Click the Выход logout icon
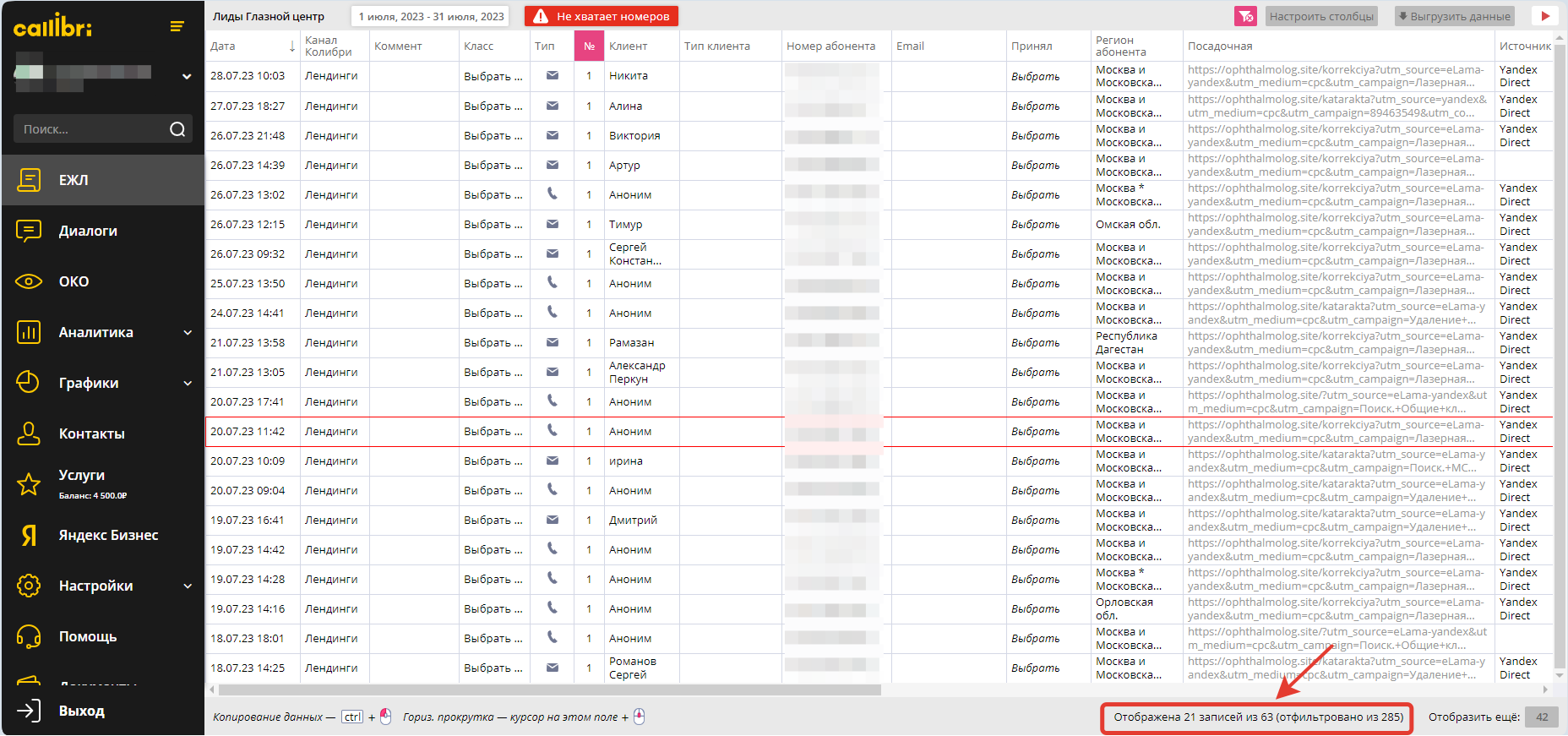The image size is (1568, 736). 29,711
